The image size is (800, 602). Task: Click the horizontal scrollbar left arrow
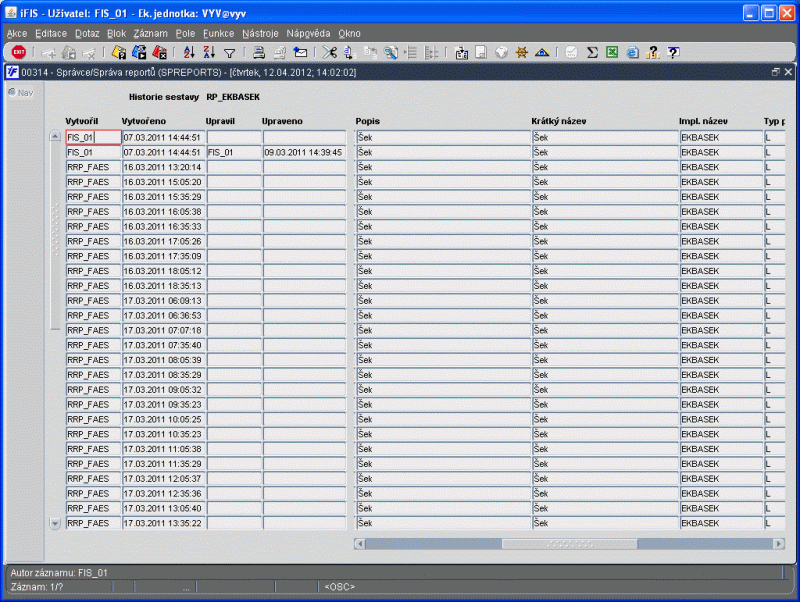coord(360,544)
